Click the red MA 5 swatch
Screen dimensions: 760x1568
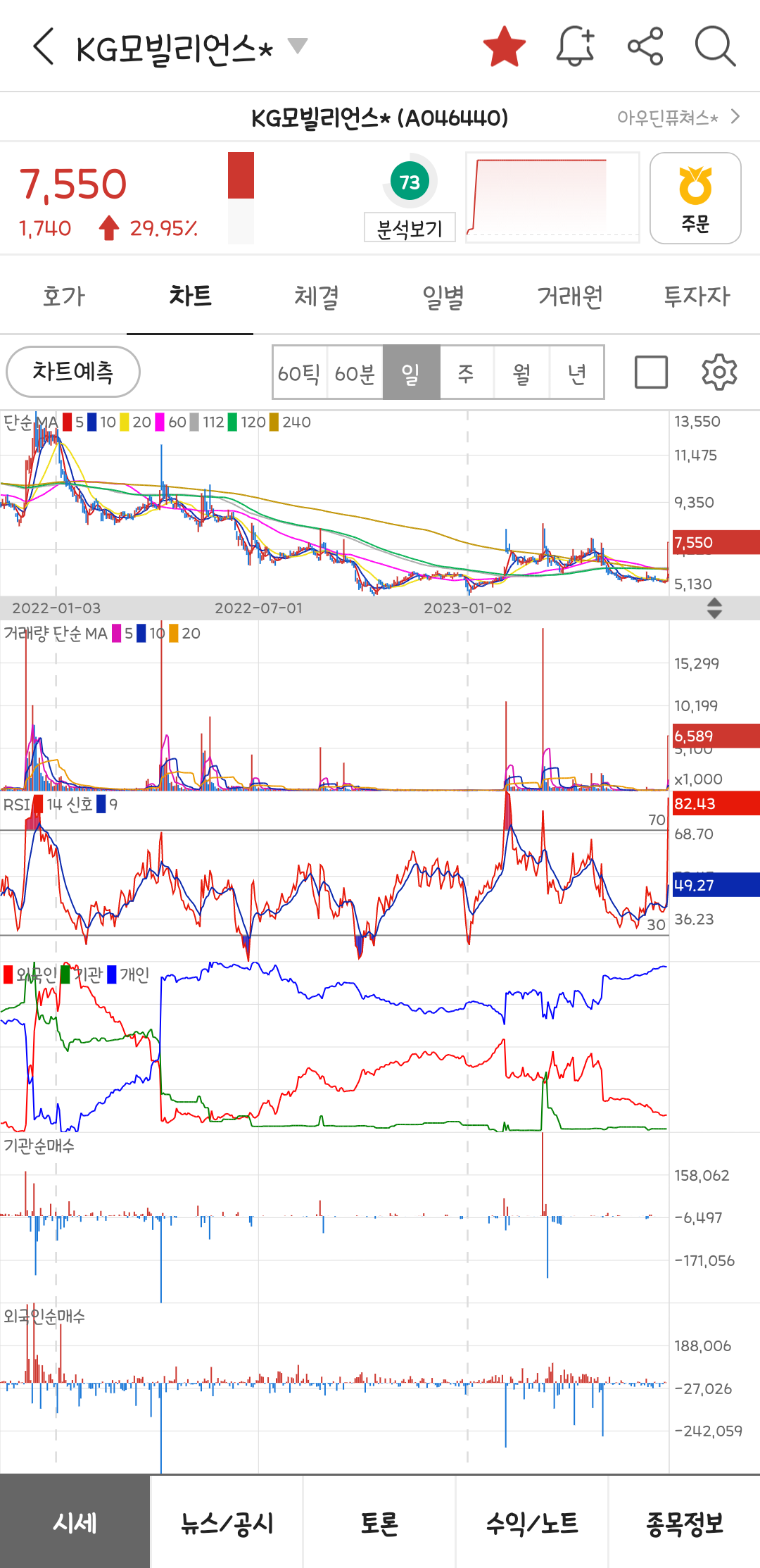click(68, 422)
